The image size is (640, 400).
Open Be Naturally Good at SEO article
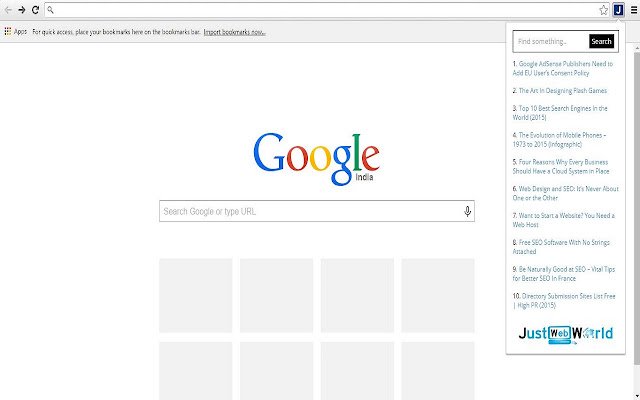tap(563, 273)
